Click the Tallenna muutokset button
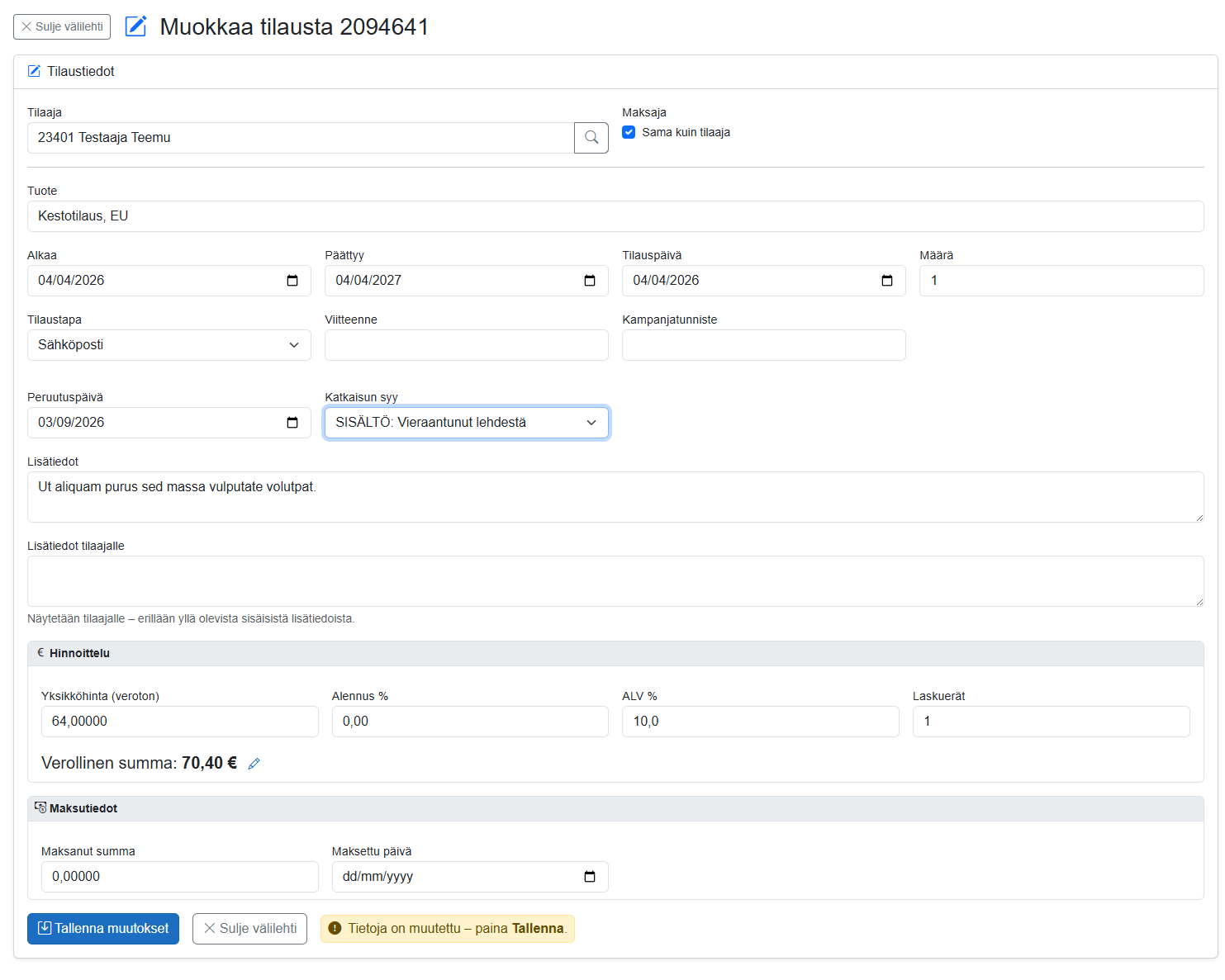Viewport: 1225px width, 980px height. [103, 929]
